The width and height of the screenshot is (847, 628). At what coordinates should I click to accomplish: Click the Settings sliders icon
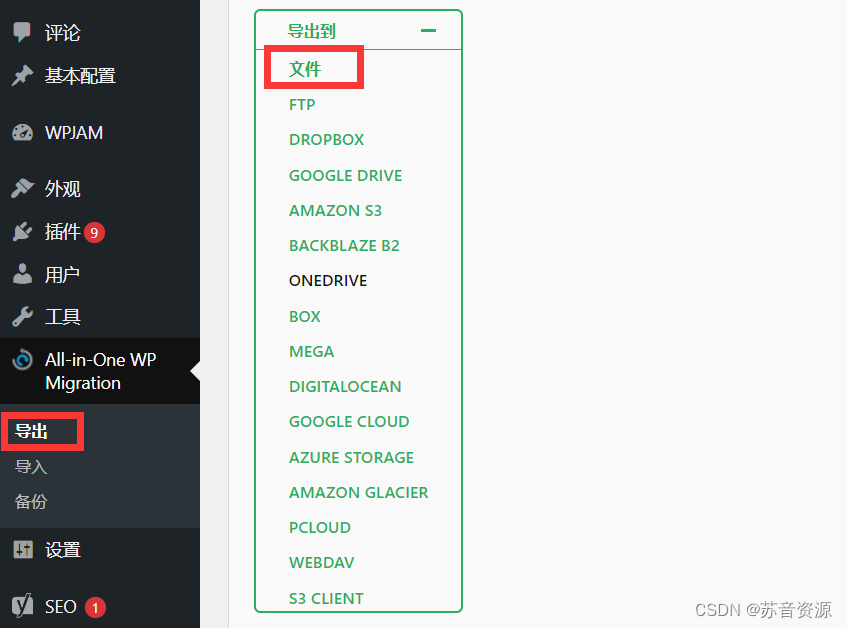tap(22, 549)
